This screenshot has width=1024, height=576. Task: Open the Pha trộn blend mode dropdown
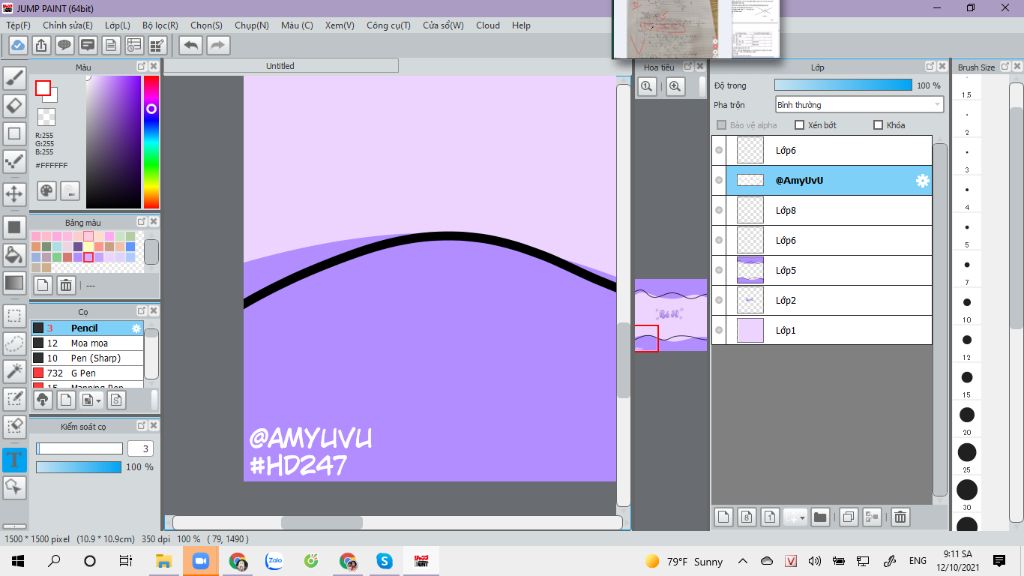point(859,104)
